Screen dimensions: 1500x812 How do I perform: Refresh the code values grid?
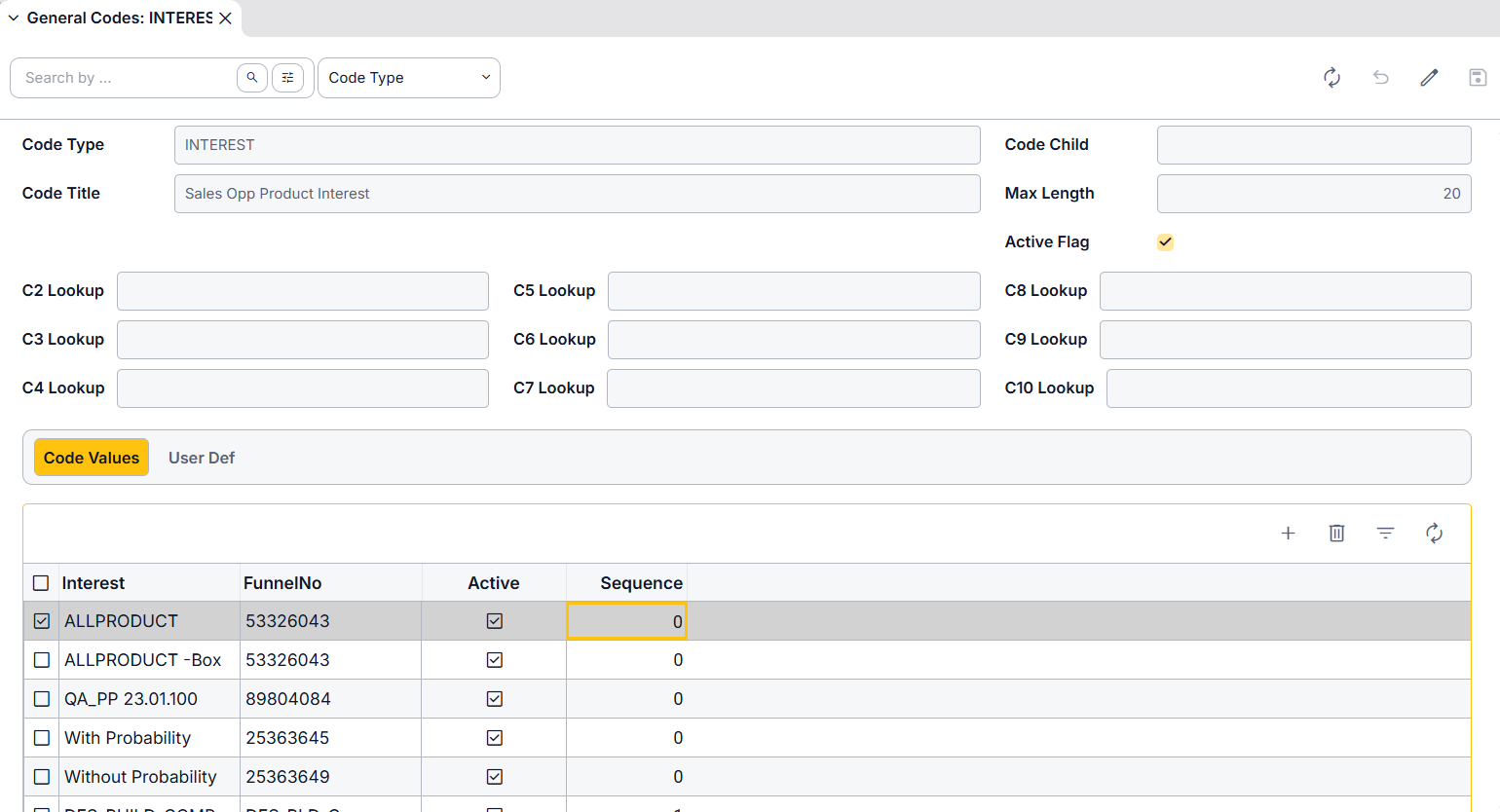tap(1434, 533)
